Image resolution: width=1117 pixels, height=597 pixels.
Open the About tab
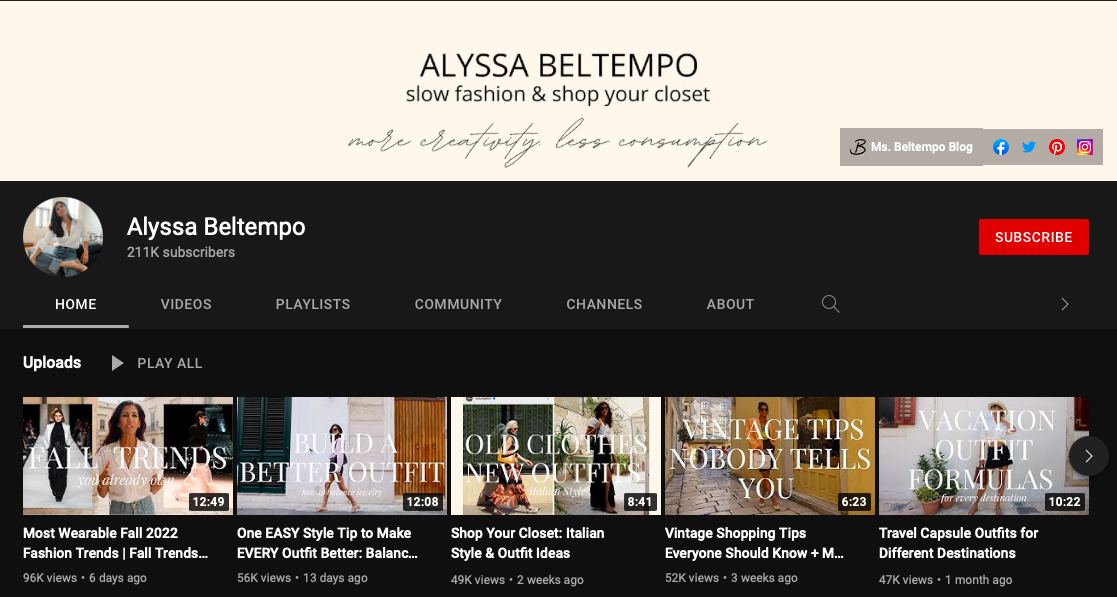click(730, 304)
